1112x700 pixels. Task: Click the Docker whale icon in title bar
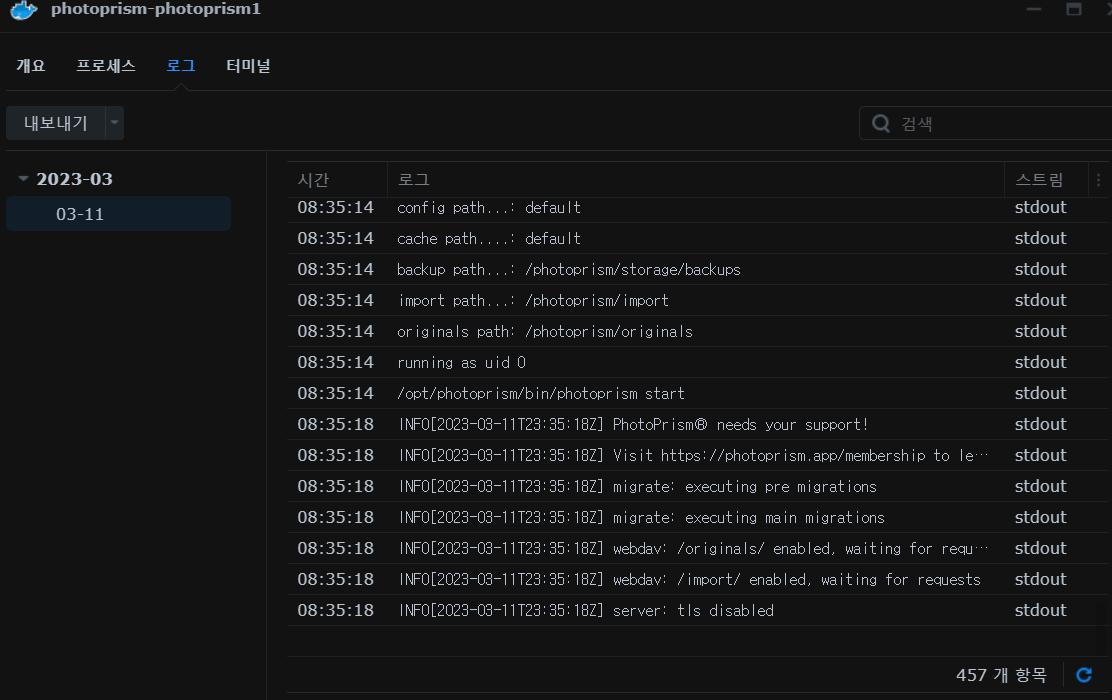tap(23, 11)
